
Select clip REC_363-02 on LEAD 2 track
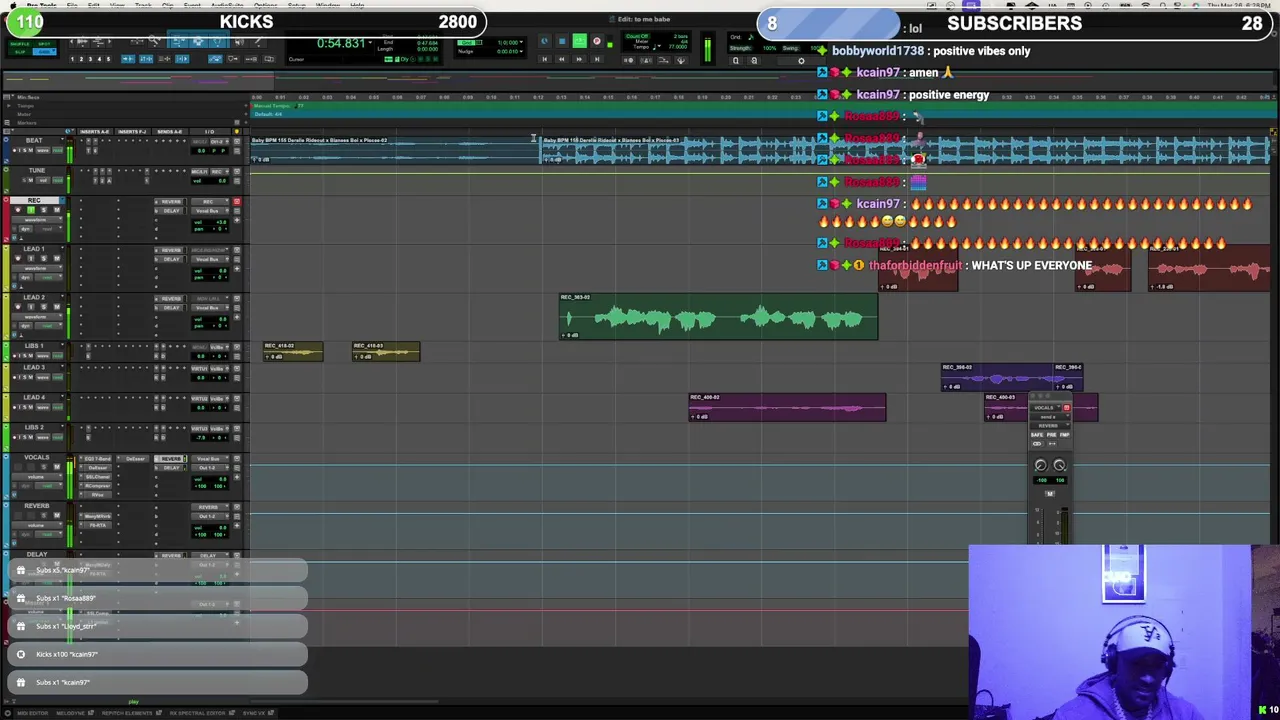[x=718, y=316]
